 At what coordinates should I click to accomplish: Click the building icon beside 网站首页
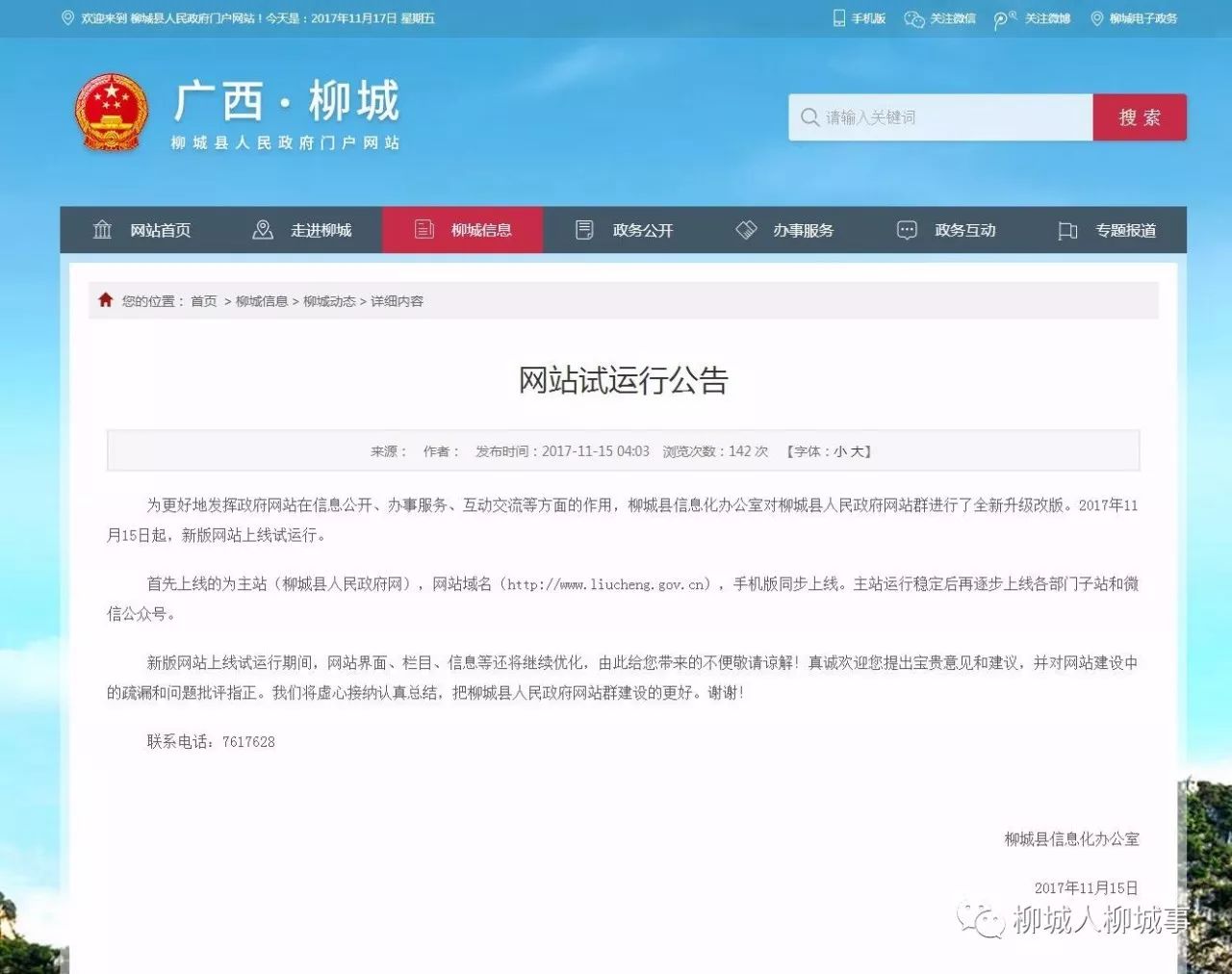coord(102,229)
